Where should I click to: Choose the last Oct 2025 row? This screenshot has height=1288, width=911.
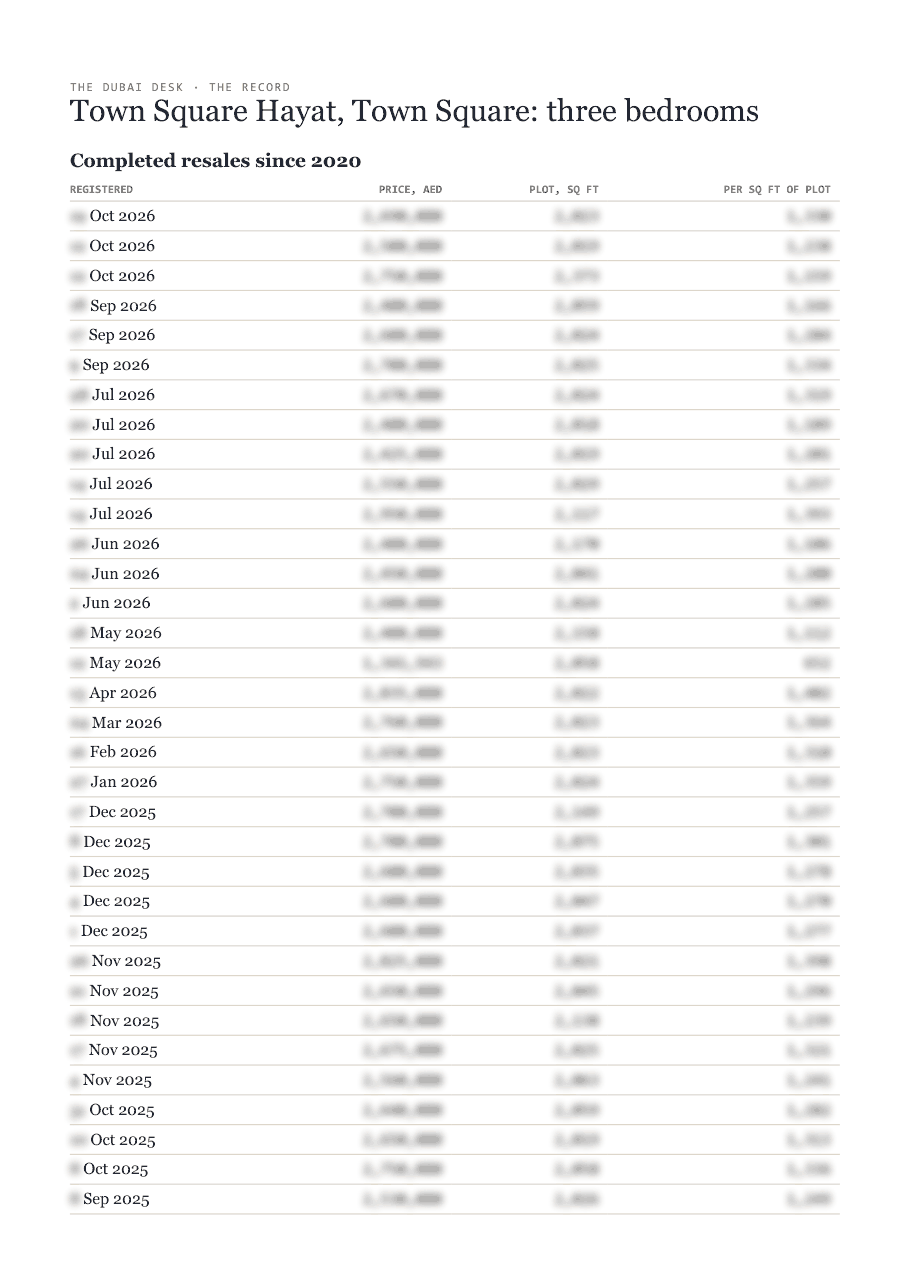click(x=455, y=1169)
